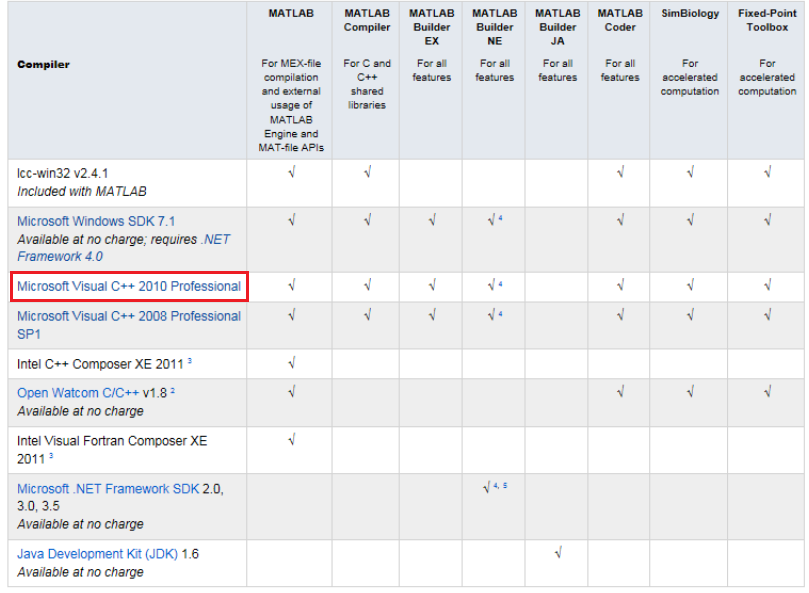This screenshot has width=809, height=593.
Task: Click the Fixed-Point Toolbox column header
Action: (x=766, y=20)
